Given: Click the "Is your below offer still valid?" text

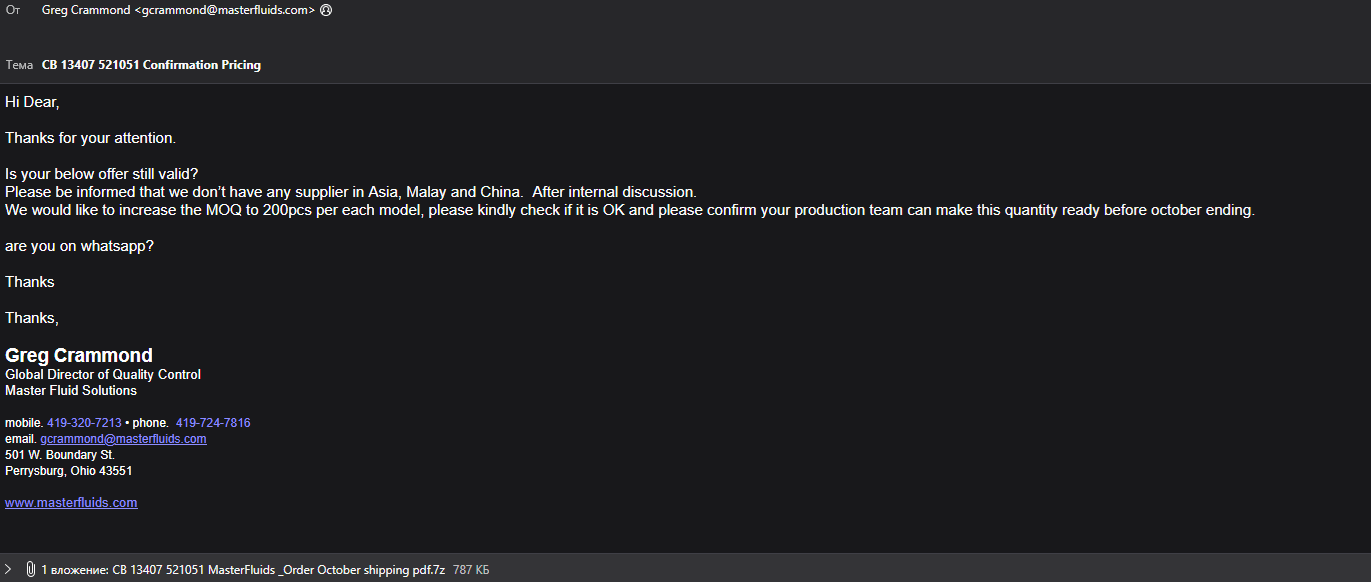Looking at the screenshot, I should click(102, 173).
